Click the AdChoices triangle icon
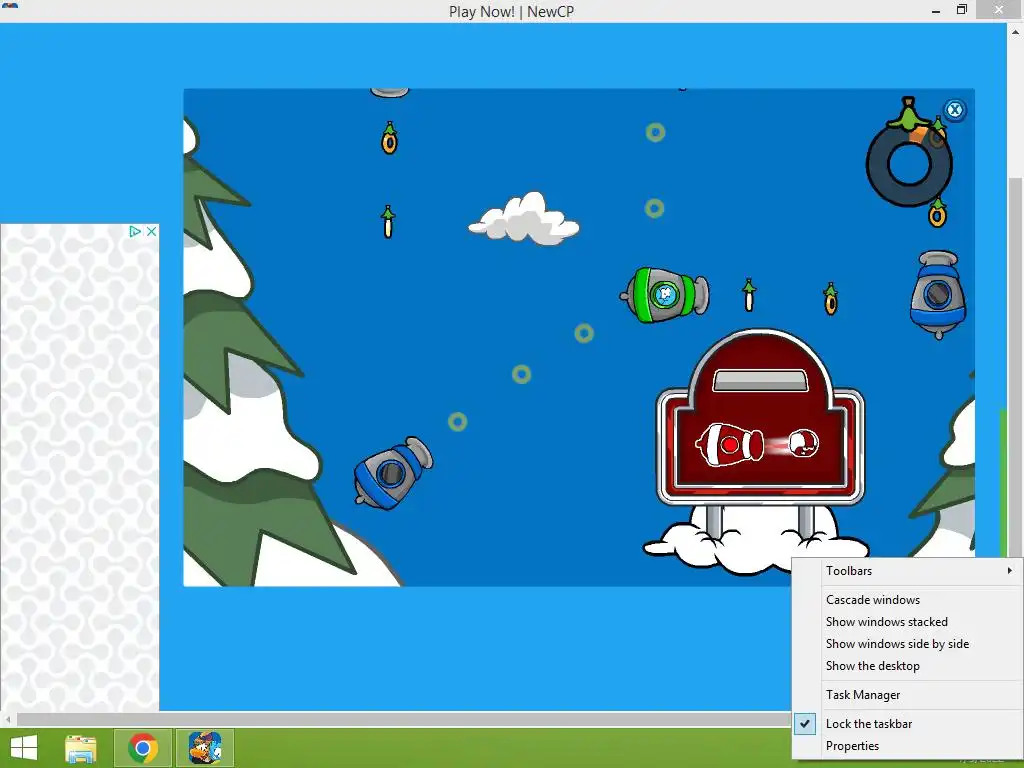 [135, 231]
